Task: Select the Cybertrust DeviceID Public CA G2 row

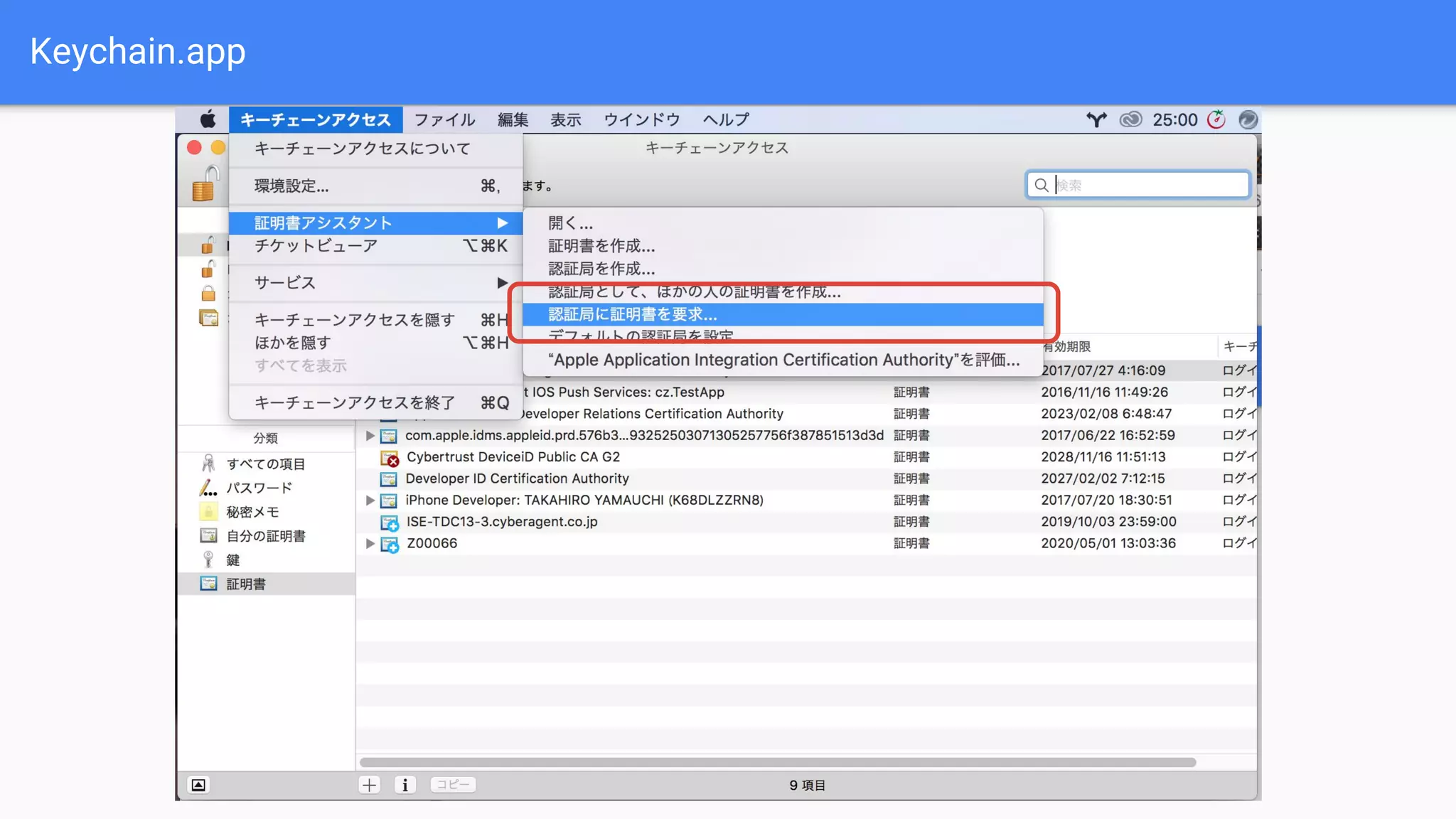Action: 806,457
